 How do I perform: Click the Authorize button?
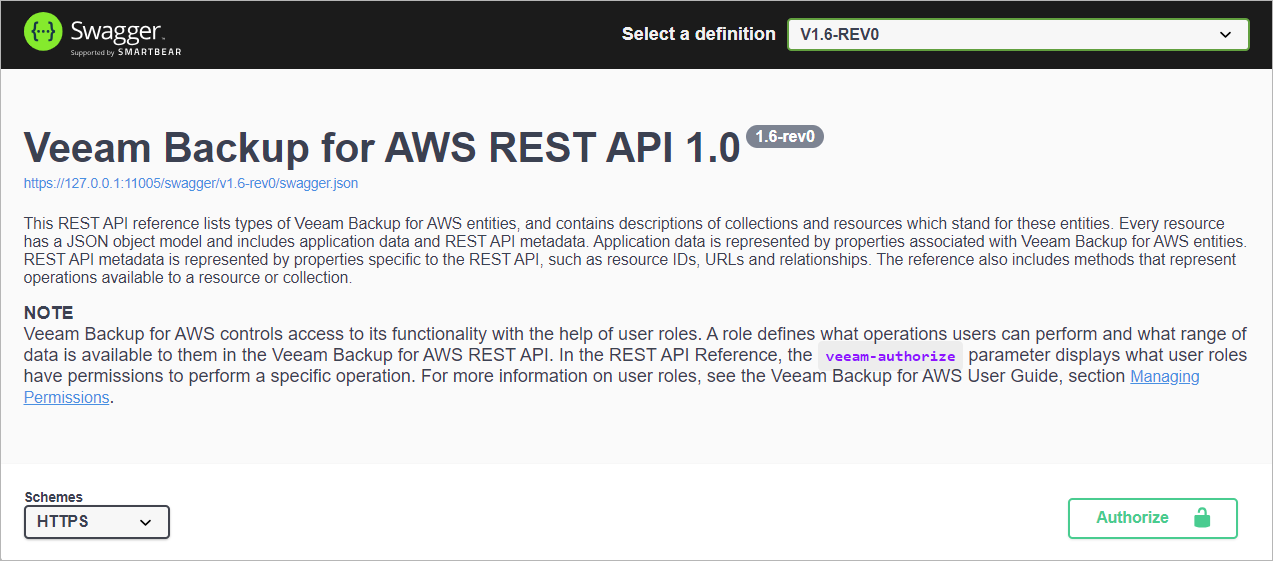1153,518
